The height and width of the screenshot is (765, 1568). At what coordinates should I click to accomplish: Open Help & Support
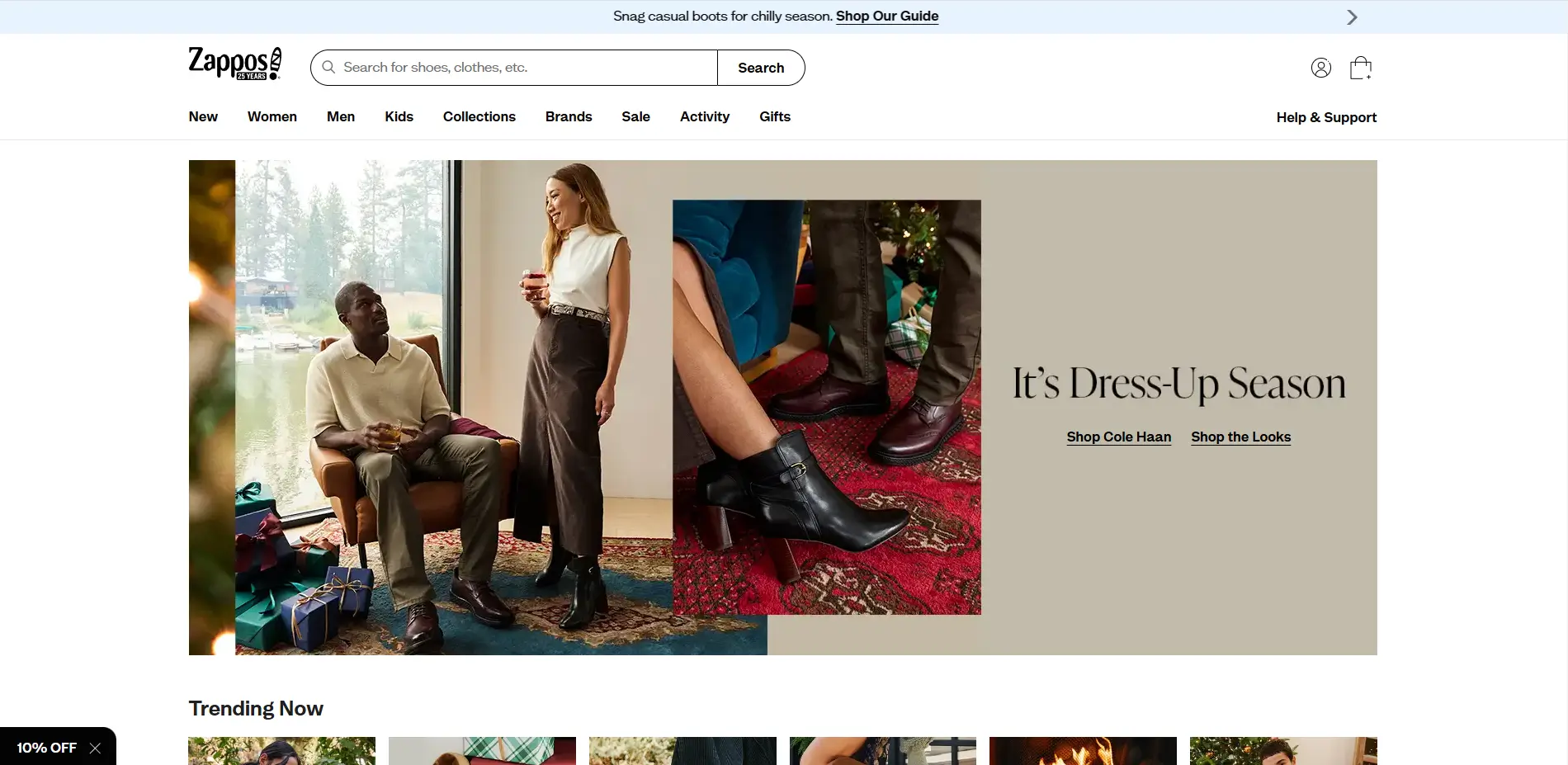pos(1326,117)
